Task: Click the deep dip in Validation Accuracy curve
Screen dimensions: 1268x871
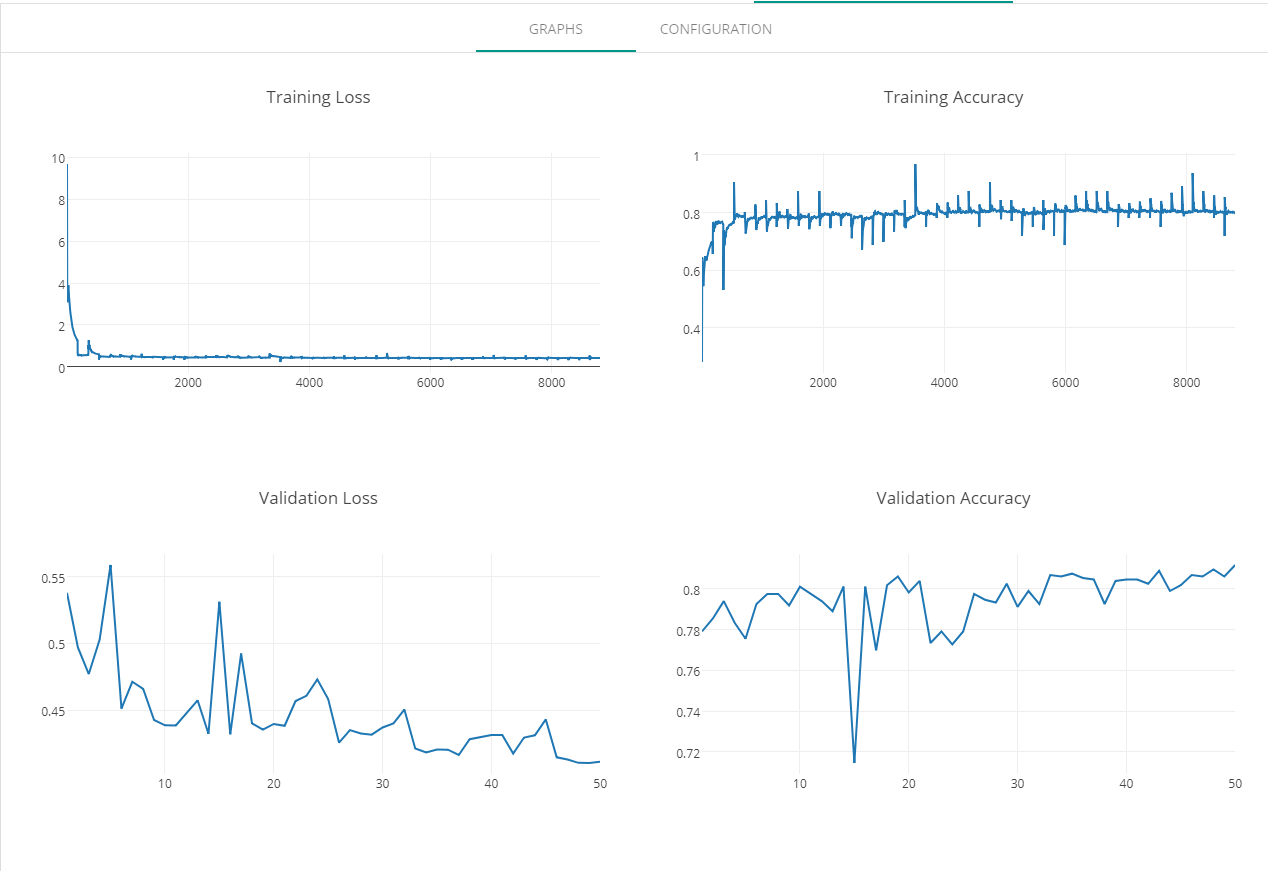Action: tap(854, 760)
